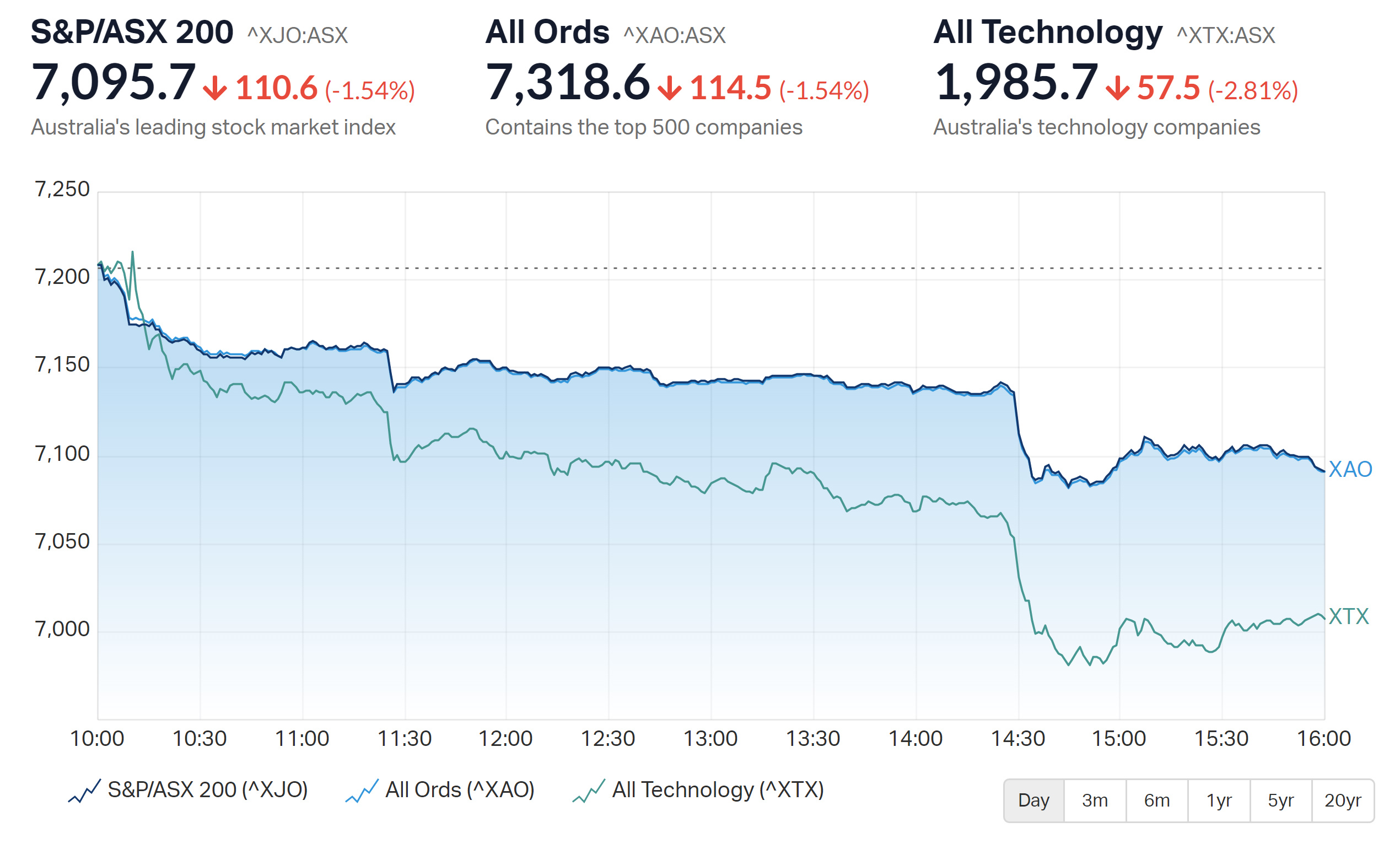Image resolution: width=1400 pixels, height=849 pixels.
Task: Show the 5yr chart range
Action: 1281,800
